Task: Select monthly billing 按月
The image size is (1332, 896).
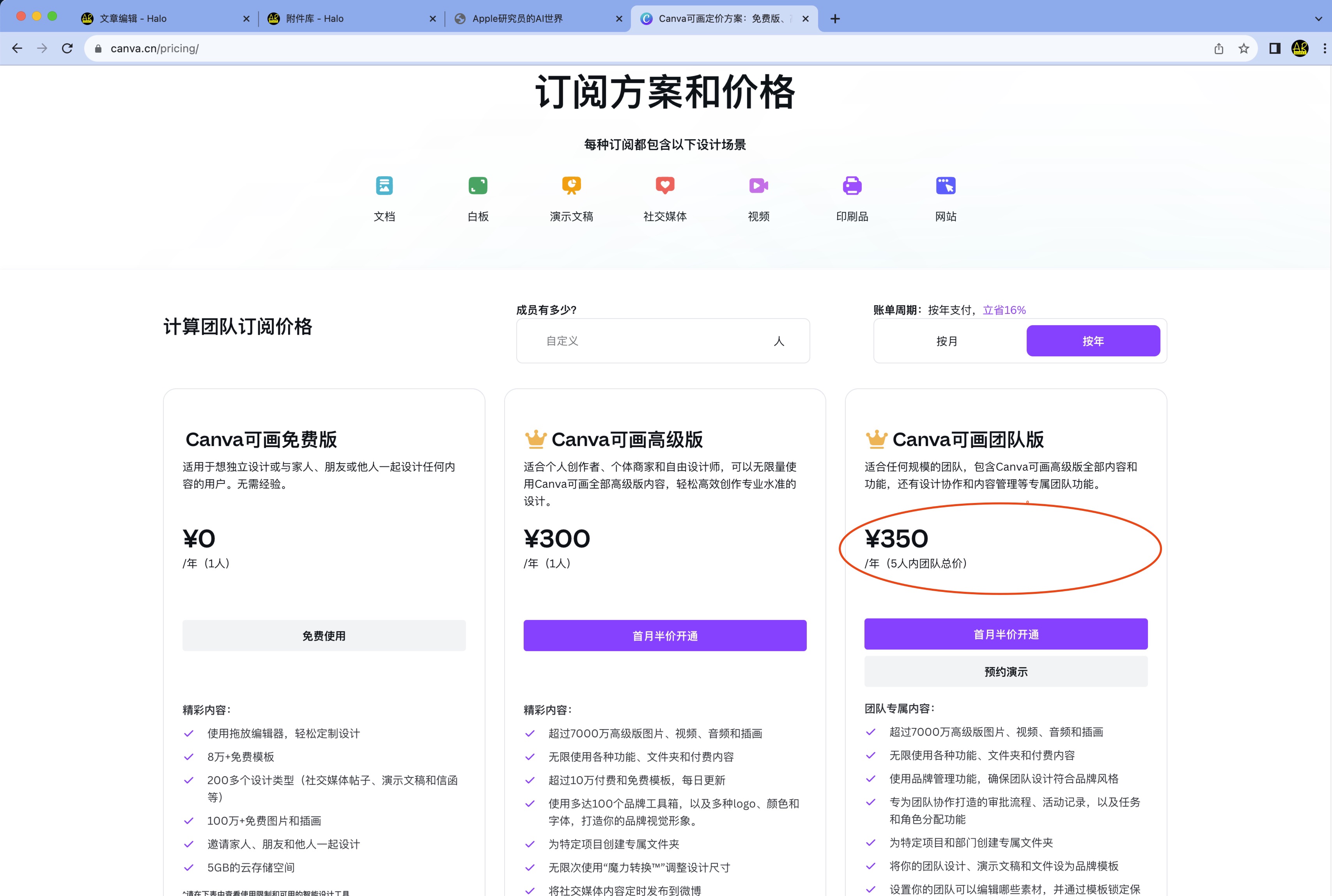Action: tap(947, 341)
